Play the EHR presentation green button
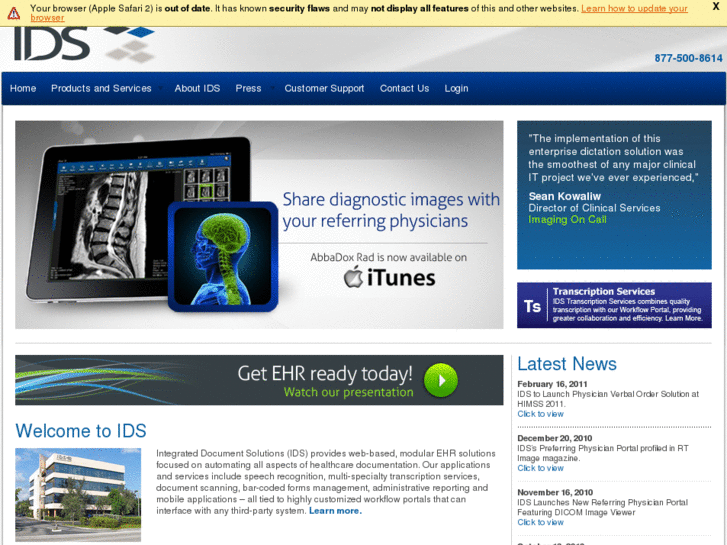727x545 pixels. coord(440,380)
